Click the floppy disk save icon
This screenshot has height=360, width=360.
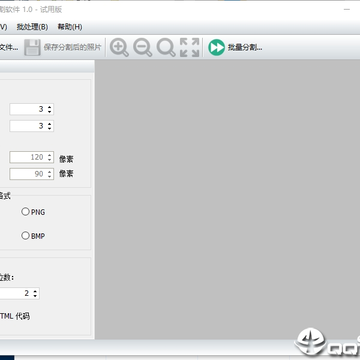pyautogui.click(x=32, y=47)
